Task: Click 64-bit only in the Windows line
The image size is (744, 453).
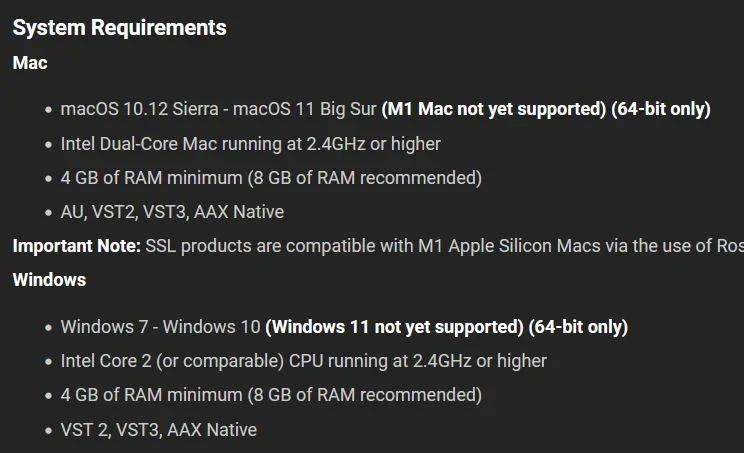Action: point(578,327)
